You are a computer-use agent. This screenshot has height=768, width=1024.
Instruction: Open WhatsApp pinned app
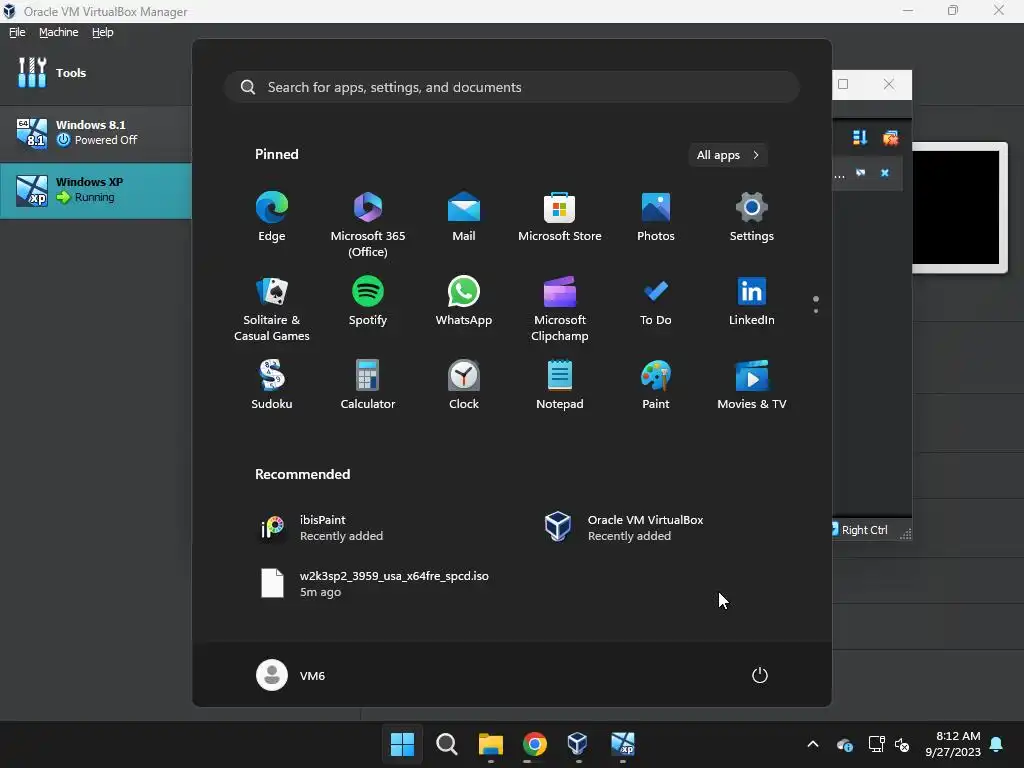pyautogui.click(x=464, y=301)
